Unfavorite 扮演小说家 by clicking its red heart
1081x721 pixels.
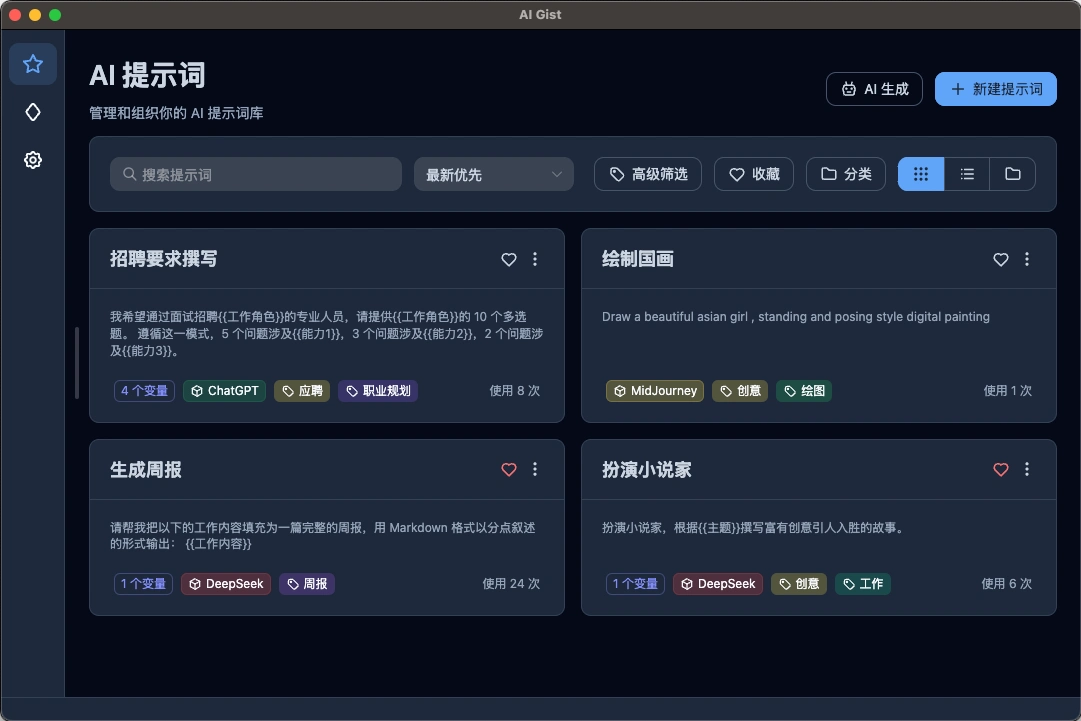[x=1001, y=469]
